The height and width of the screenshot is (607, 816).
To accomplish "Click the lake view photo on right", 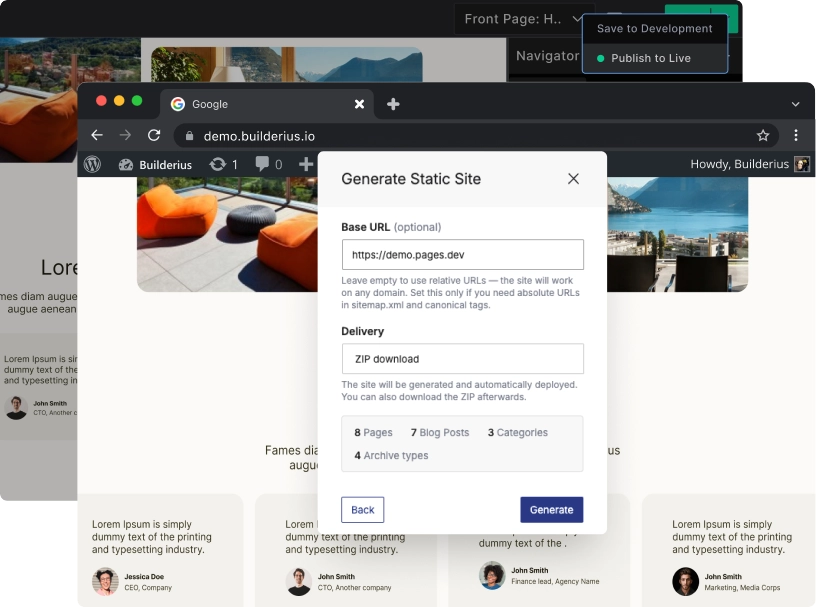I will (x=678, y=234).
